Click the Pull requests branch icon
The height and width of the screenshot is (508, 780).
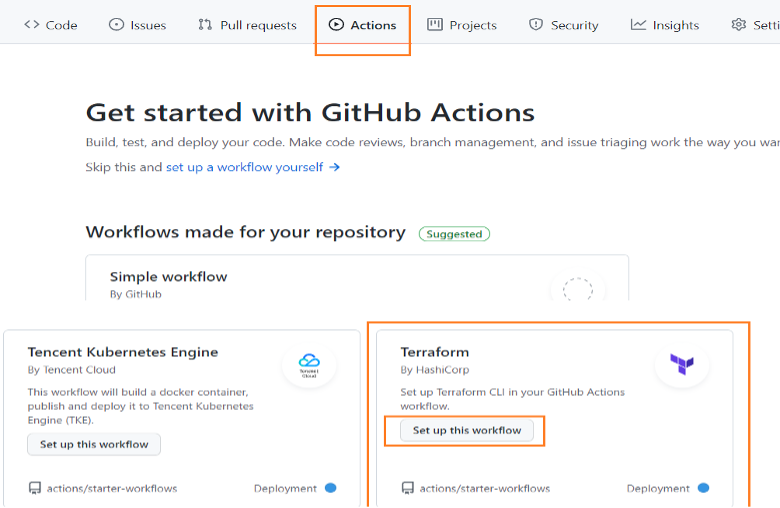pyautogui.click(x=205, y=24)
